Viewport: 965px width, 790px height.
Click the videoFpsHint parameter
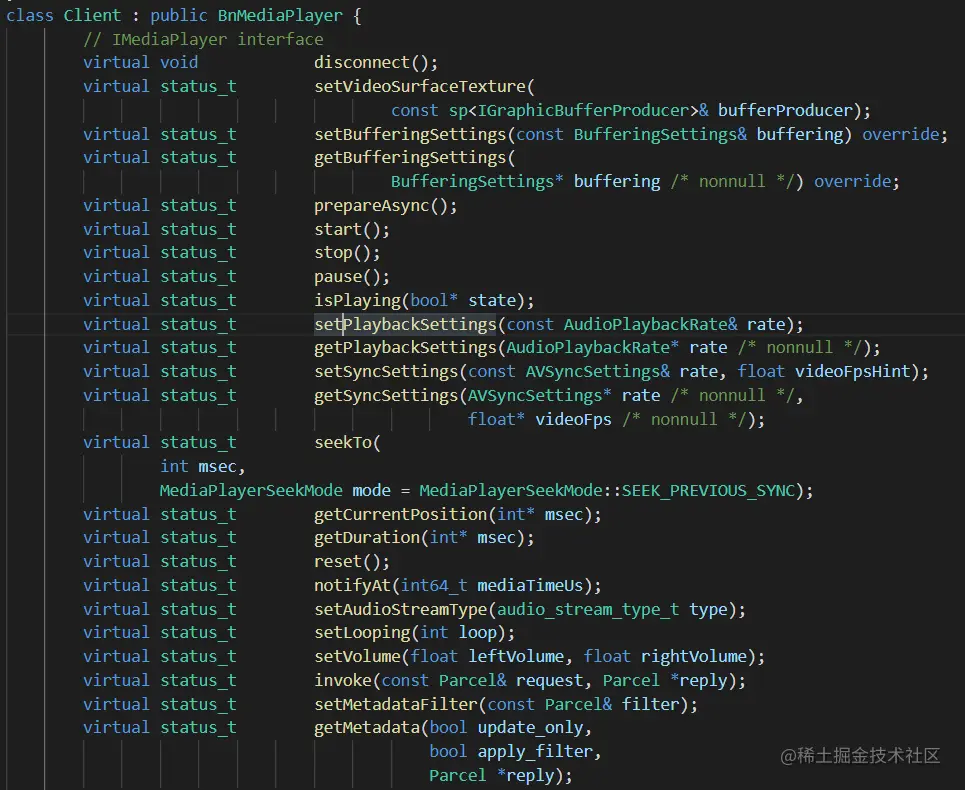(x=852, y=372)
